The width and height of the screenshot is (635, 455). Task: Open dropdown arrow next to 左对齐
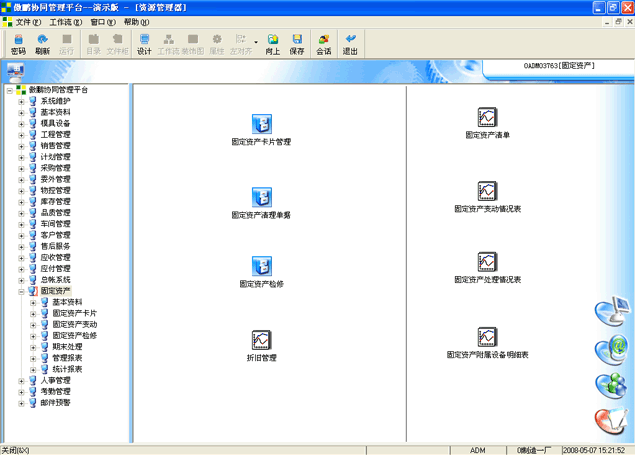(x=256, y=42)
